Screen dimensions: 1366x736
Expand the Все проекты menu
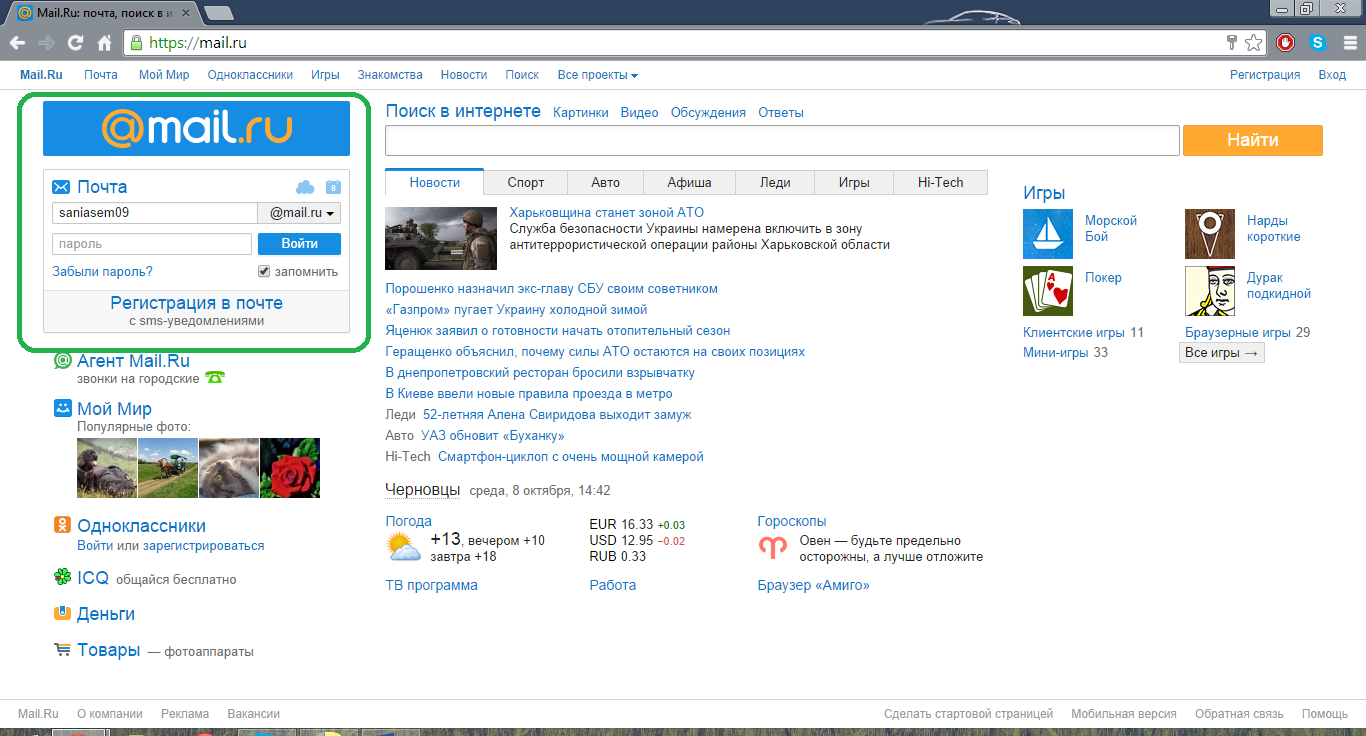(x=598, y=75)
